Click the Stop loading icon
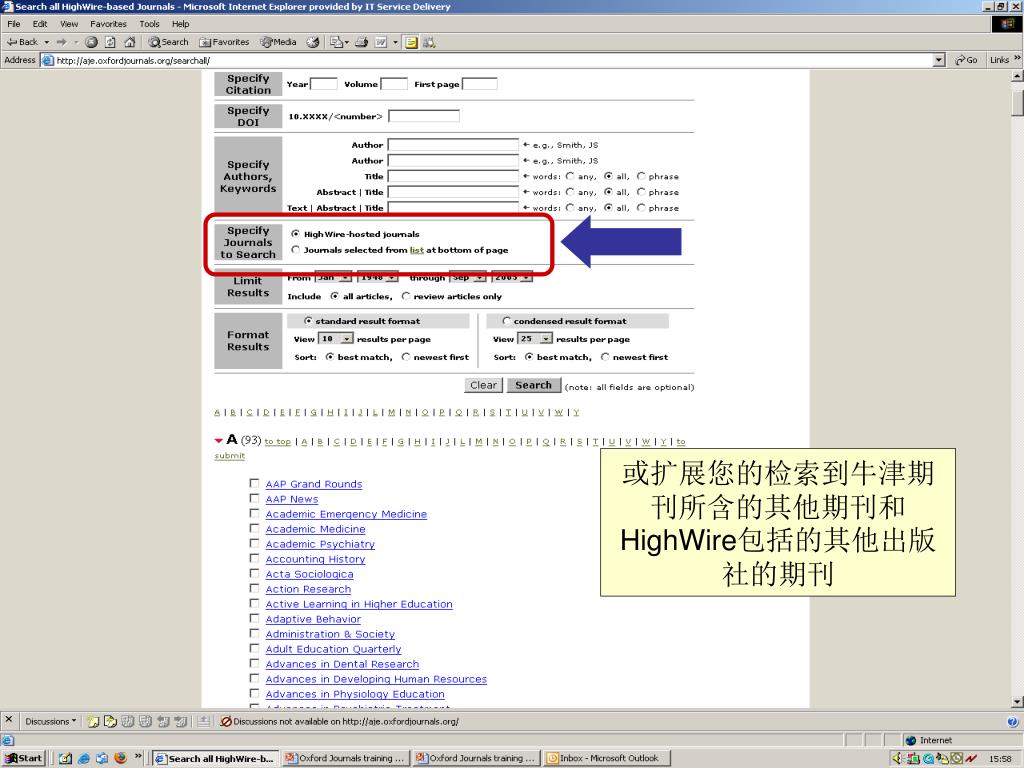The height and width of the screenshot is (768, 1024). pos(91,42)
